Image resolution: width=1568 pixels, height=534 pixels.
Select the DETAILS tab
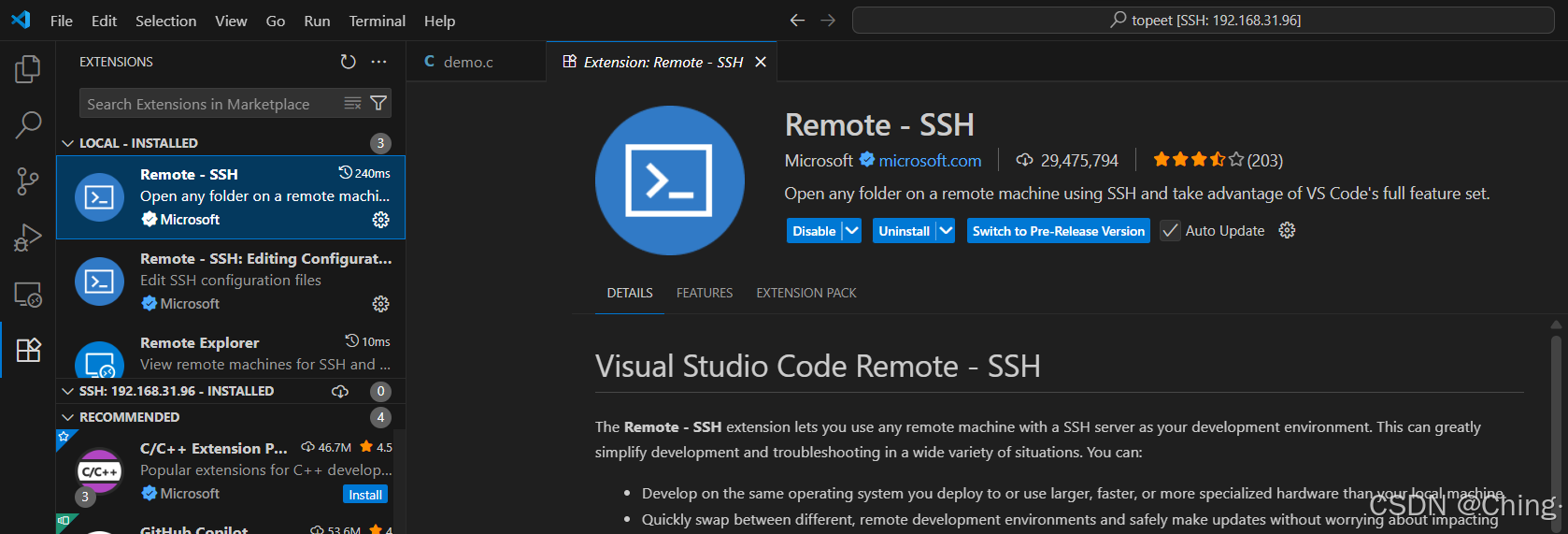click(x=630, y=293)
